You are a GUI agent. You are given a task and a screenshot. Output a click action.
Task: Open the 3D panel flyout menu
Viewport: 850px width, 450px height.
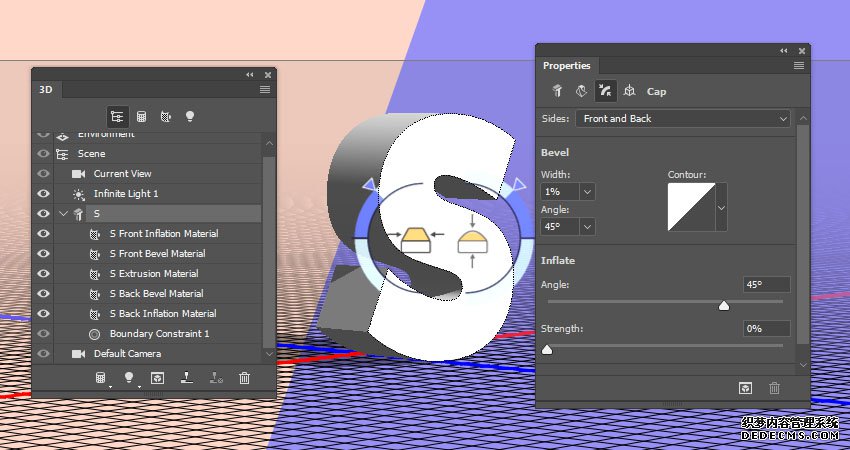tap(265, 90)
